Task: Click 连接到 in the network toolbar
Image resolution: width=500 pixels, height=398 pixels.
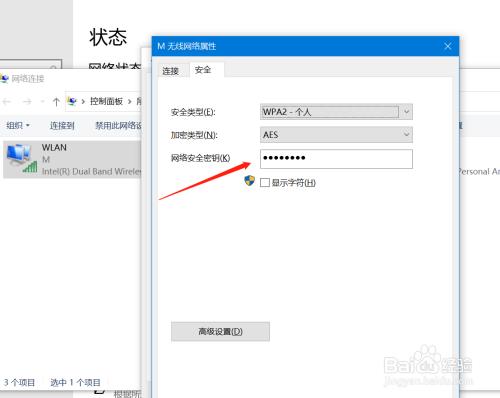Action: click(x=62, y=125)
